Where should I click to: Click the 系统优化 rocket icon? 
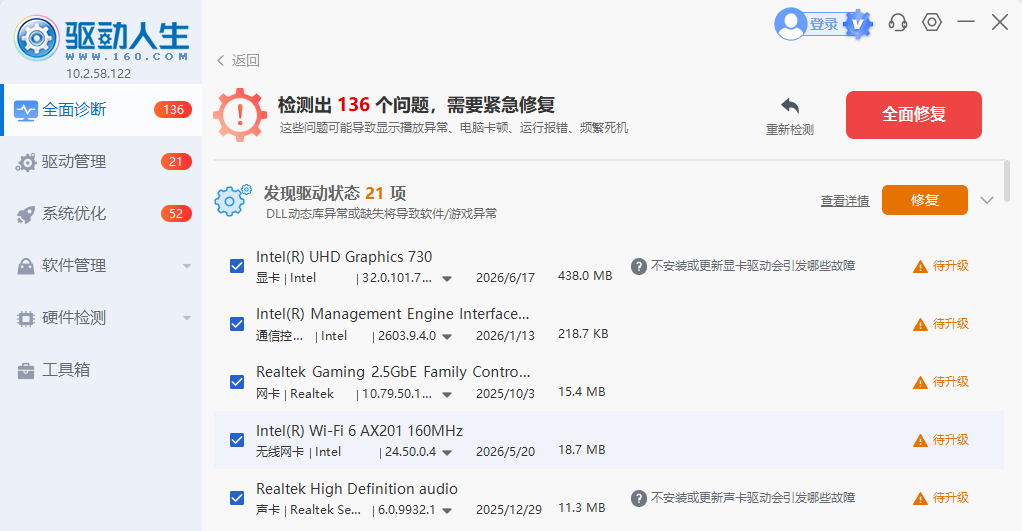pyautogui.click(x=25, y=214)
